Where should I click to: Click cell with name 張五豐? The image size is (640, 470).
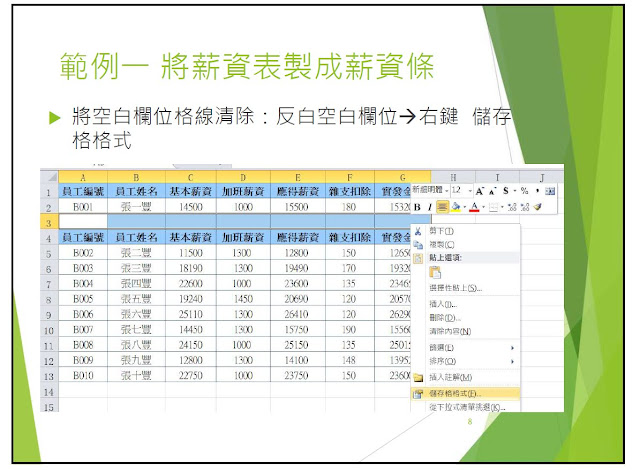[136, 299]
